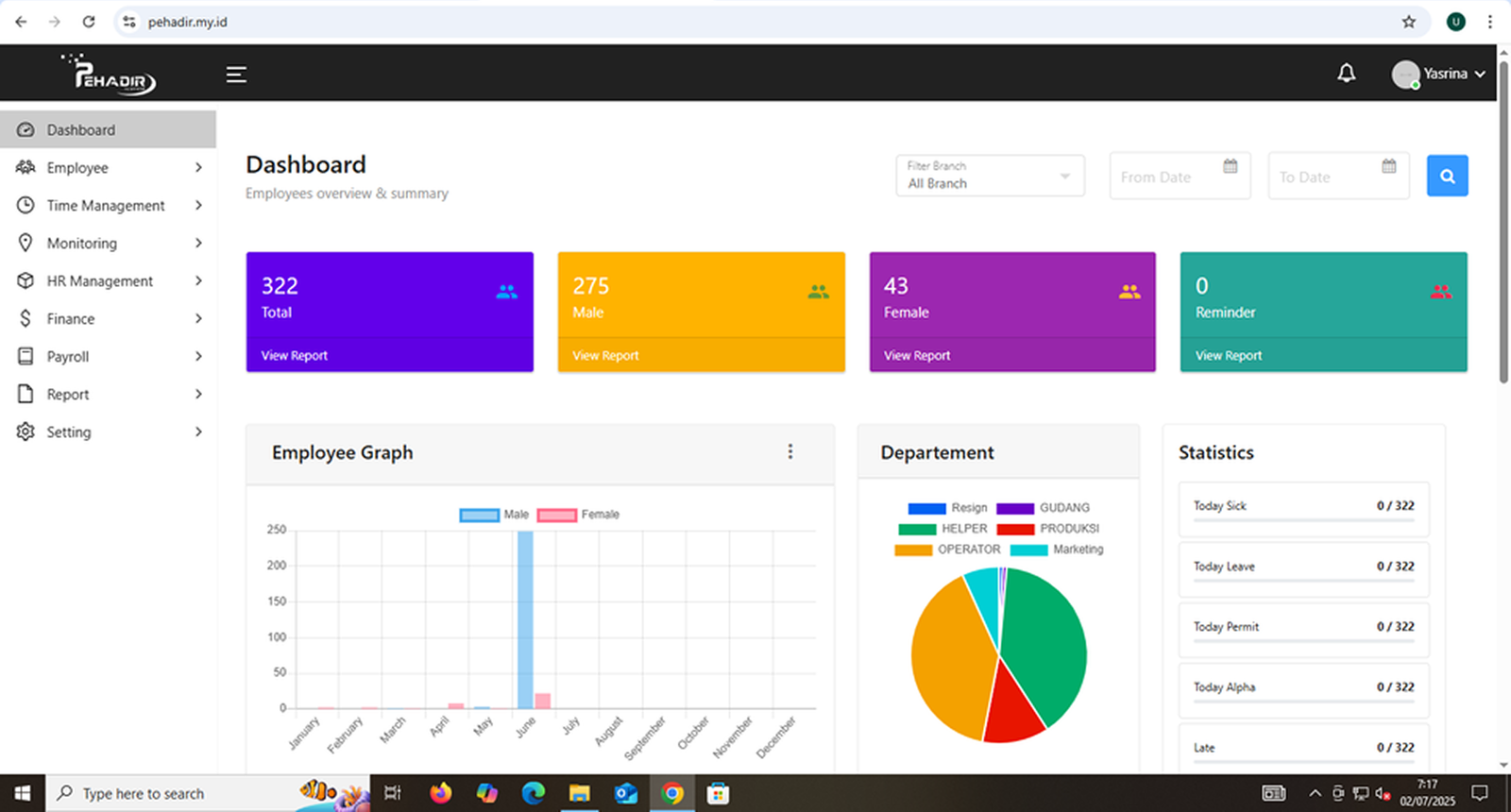This screenshot has height=812, width=1511.
Task: Open the notification bell
Action: click(x=1347, y=74)
